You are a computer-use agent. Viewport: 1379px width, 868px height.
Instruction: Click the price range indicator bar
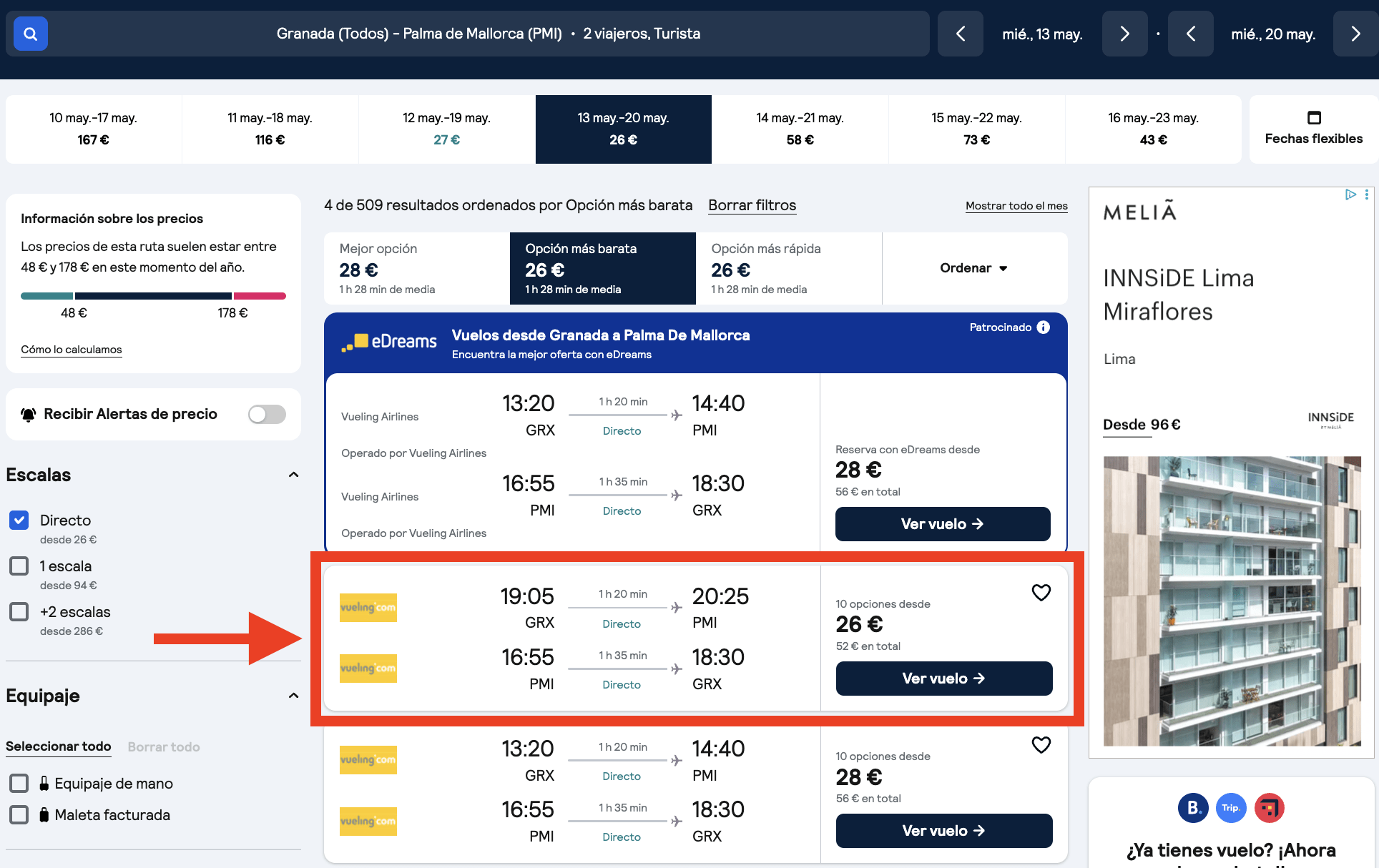[153, 296]
